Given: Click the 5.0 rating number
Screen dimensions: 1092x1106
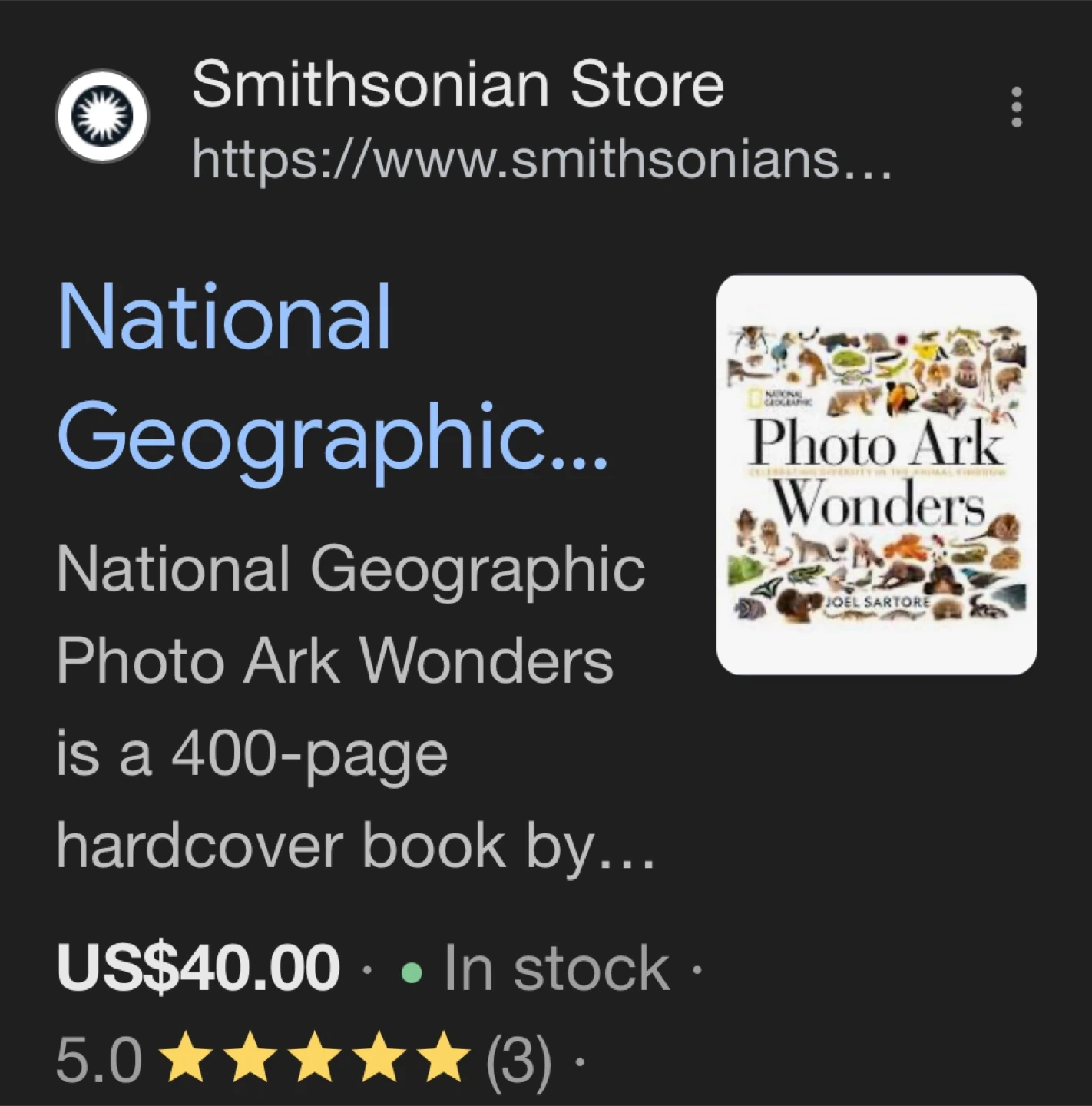Looking at the screenshot, I should pyautogui.click(x=99, y=1060).
